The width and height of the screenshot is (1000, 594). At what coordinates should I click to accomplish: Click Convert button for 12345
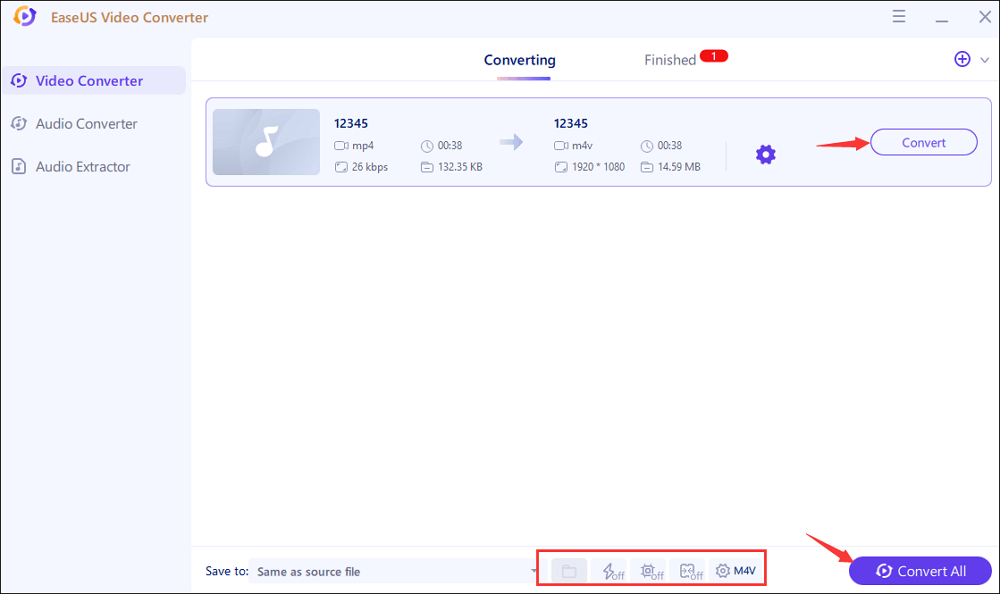923,142
